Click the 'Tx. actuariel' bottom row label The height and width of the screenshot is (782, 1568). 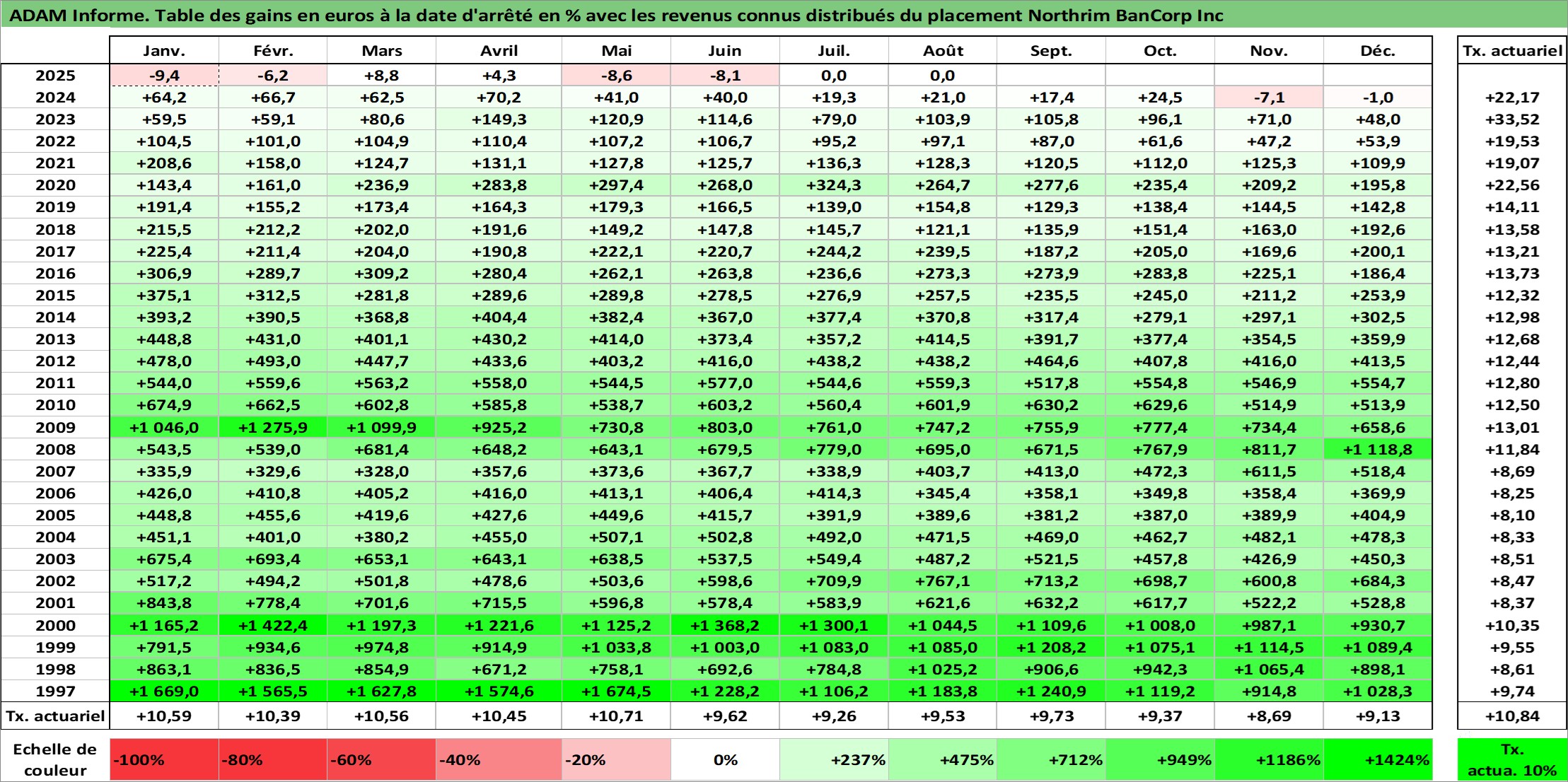pyautogui.click(x=55, y=716)
